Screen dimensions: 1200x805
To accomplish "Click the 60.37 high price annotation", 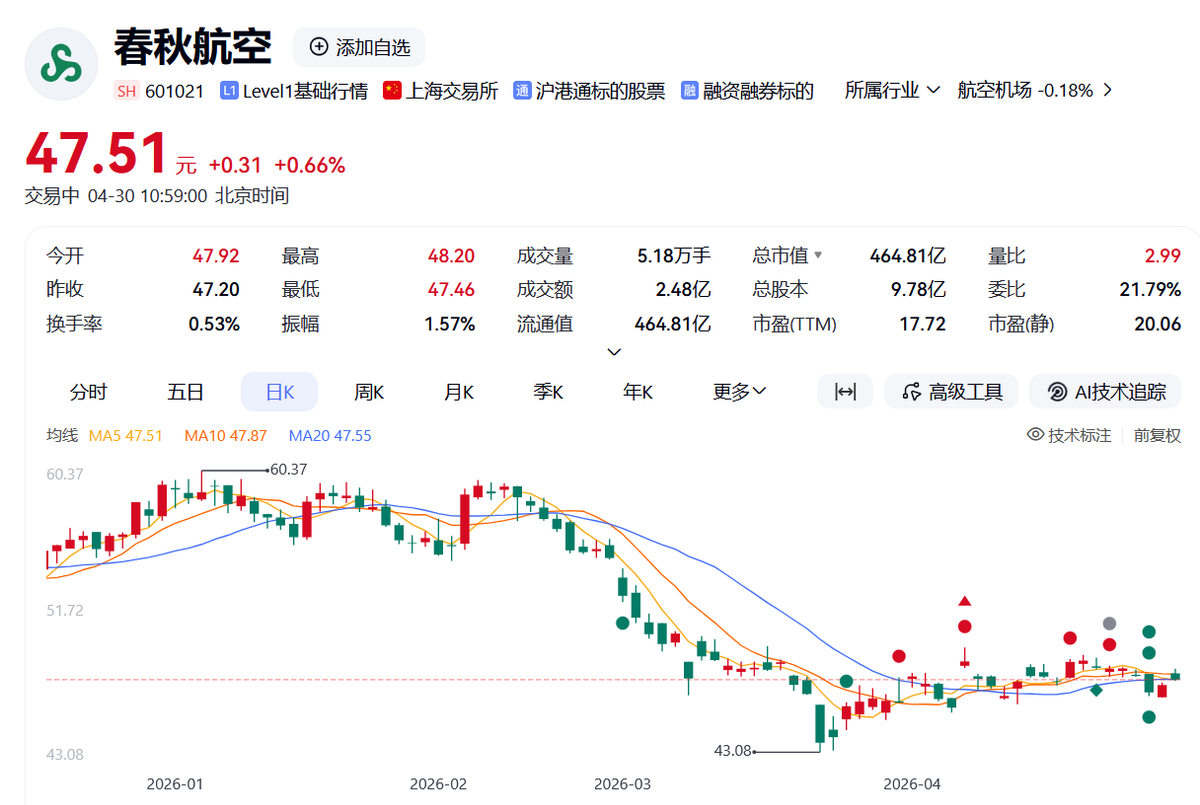I will pos(288,469).
